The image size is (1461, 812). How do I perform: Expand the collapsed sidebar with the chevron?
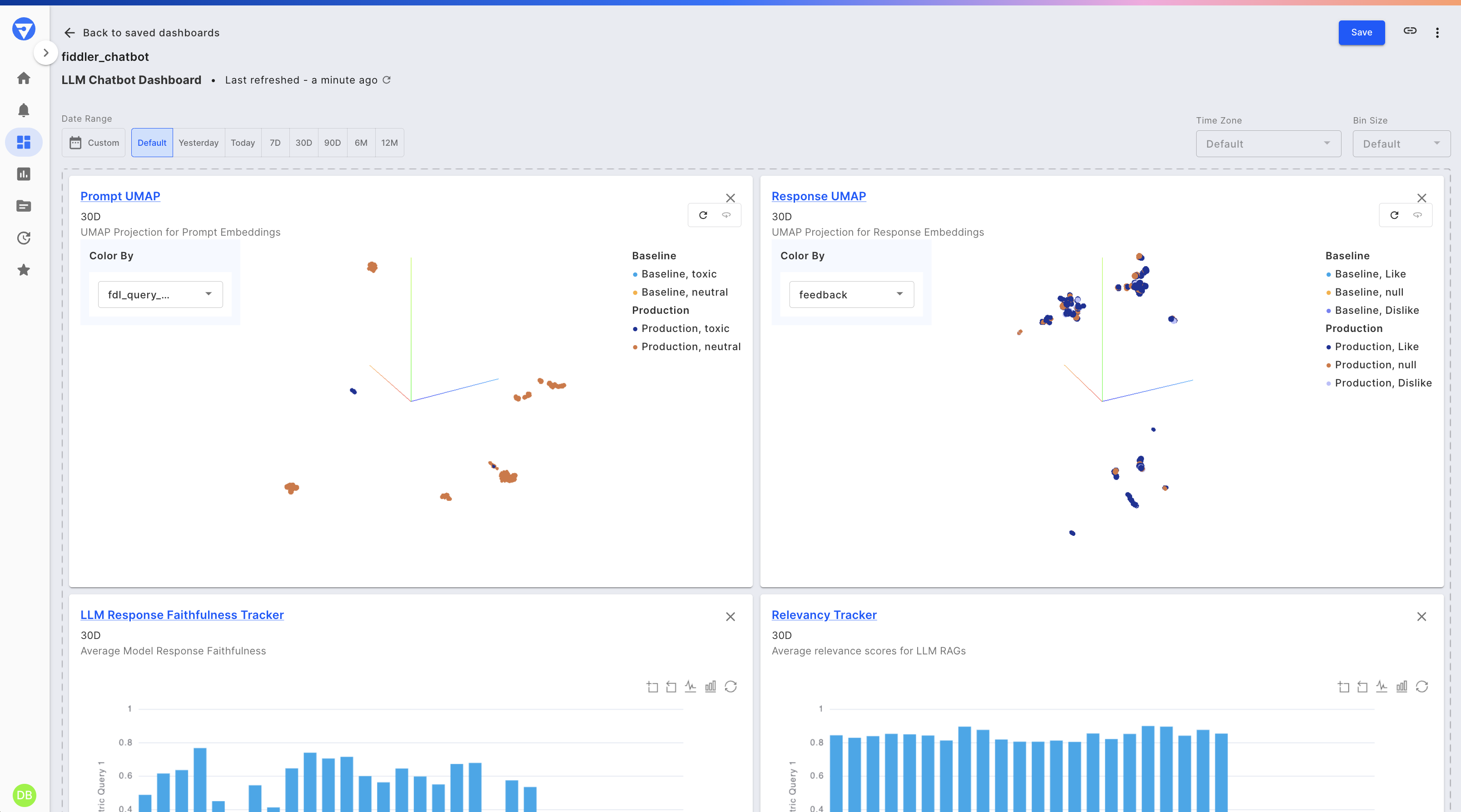[x=45, y=53]
